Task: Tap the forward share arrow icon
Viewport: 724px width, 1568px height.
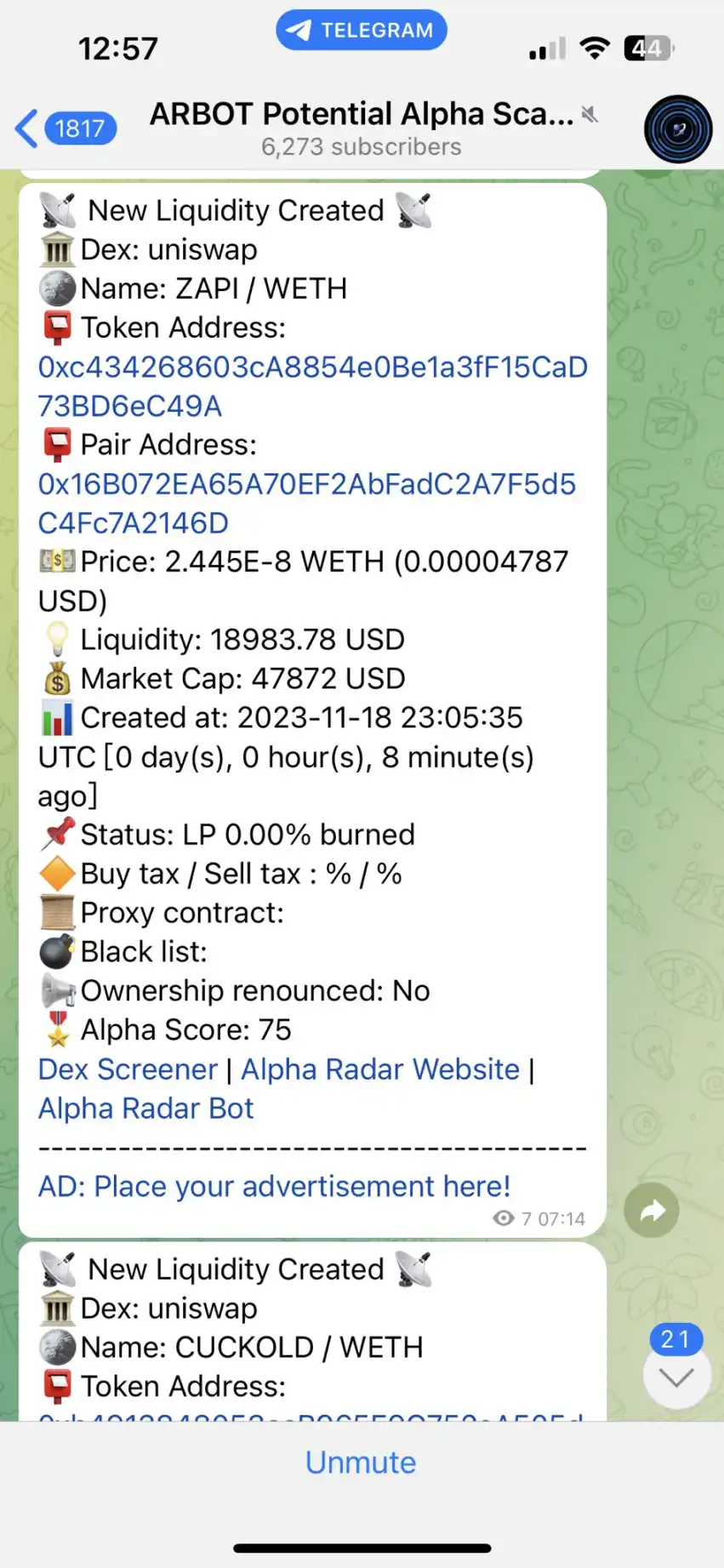Action: coord(651,1210)
